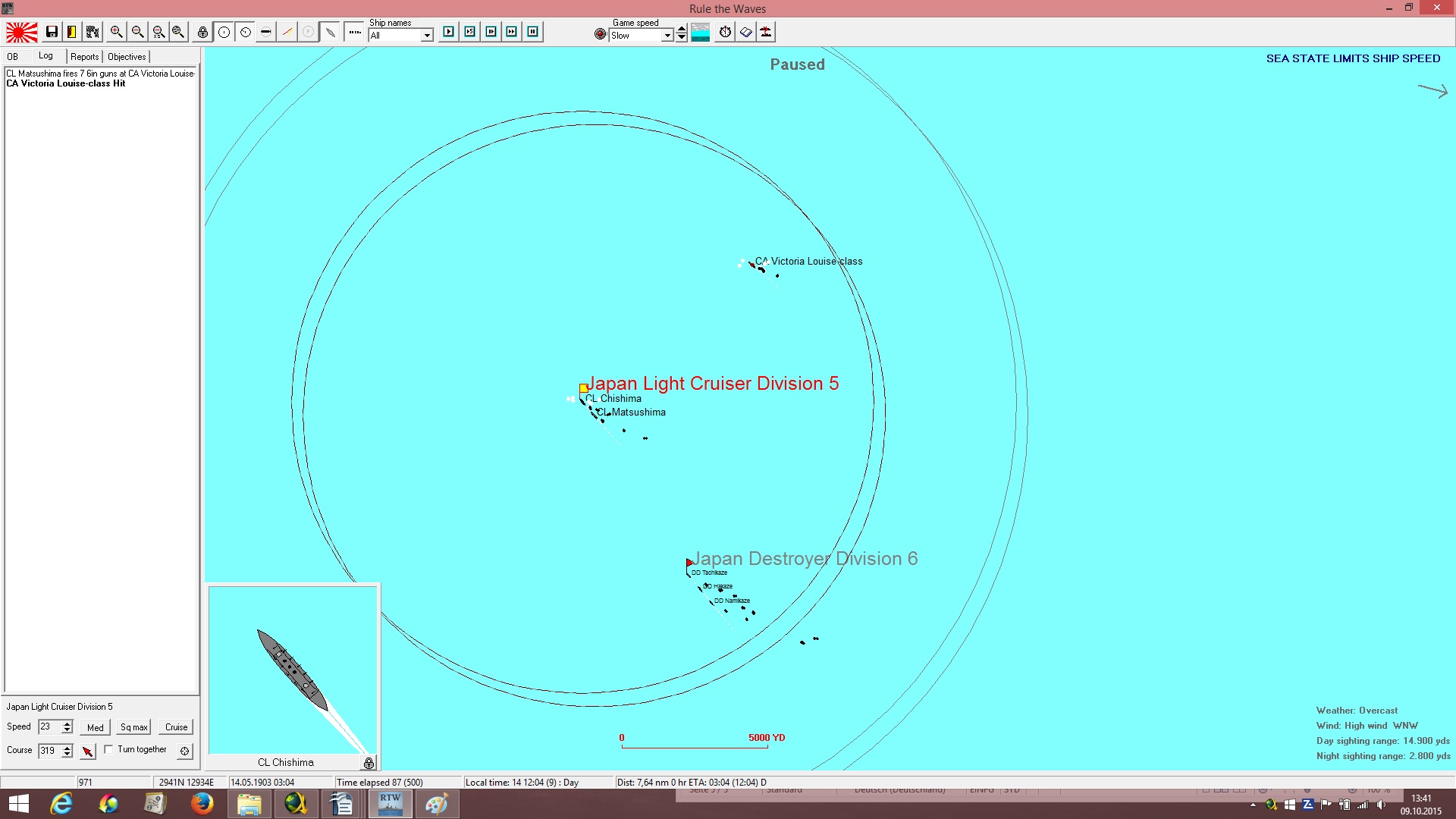The image size is (1456, 819).
Task: Click the Cruise speed button
Action: pos(177,727)
